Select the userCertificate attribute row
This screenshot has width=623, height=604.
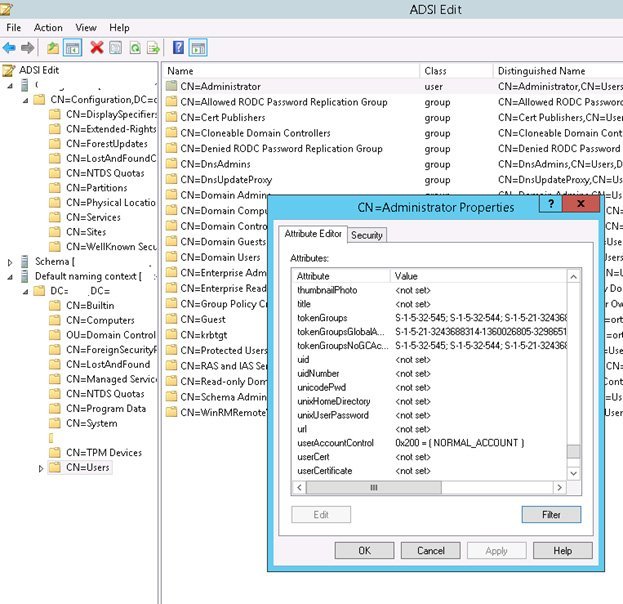click(430, 470)
